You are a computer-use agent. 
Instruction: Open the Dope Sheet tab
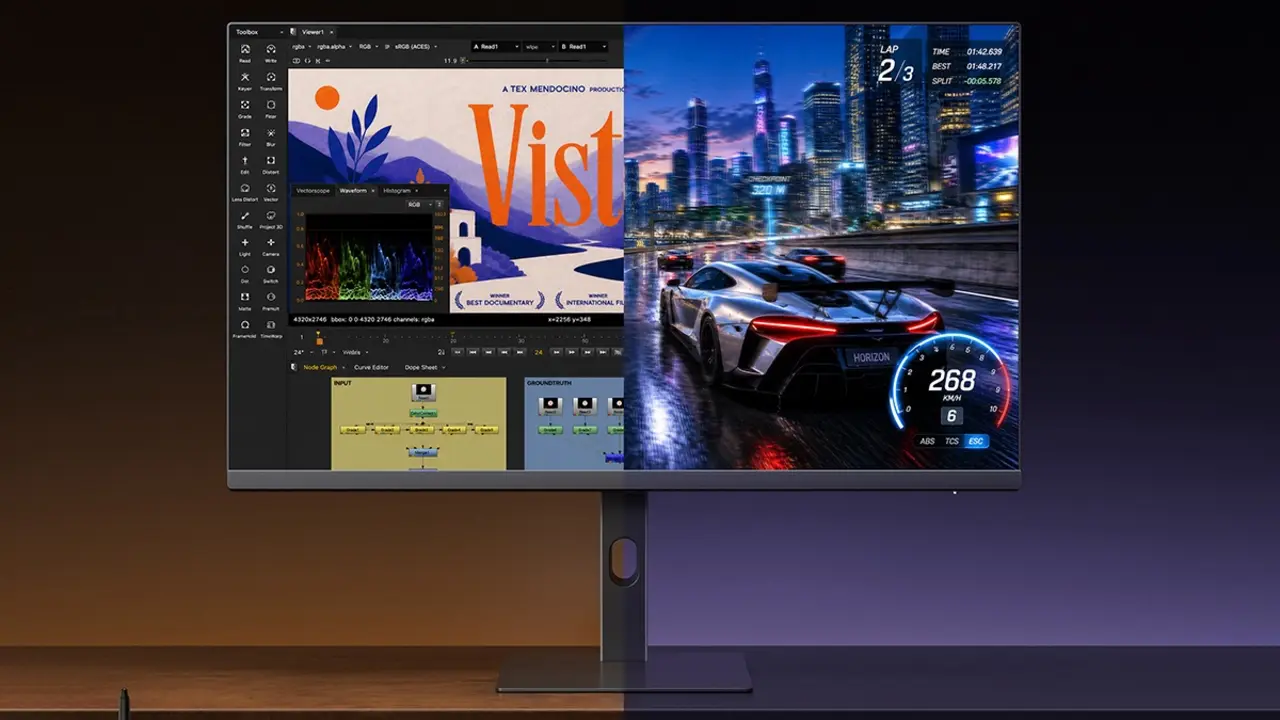tap(421, 367)
